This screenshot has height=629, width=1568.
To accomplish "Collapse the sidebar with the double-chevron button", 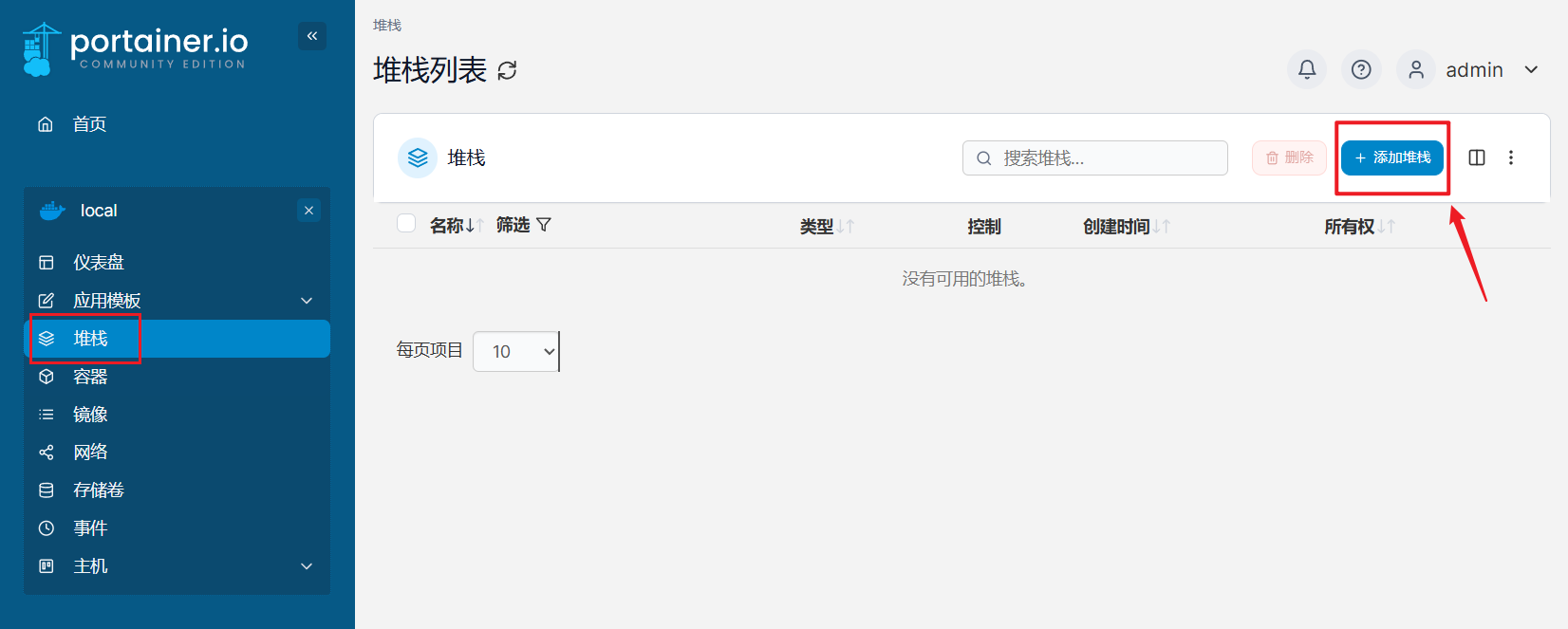I will coord(312,36).
